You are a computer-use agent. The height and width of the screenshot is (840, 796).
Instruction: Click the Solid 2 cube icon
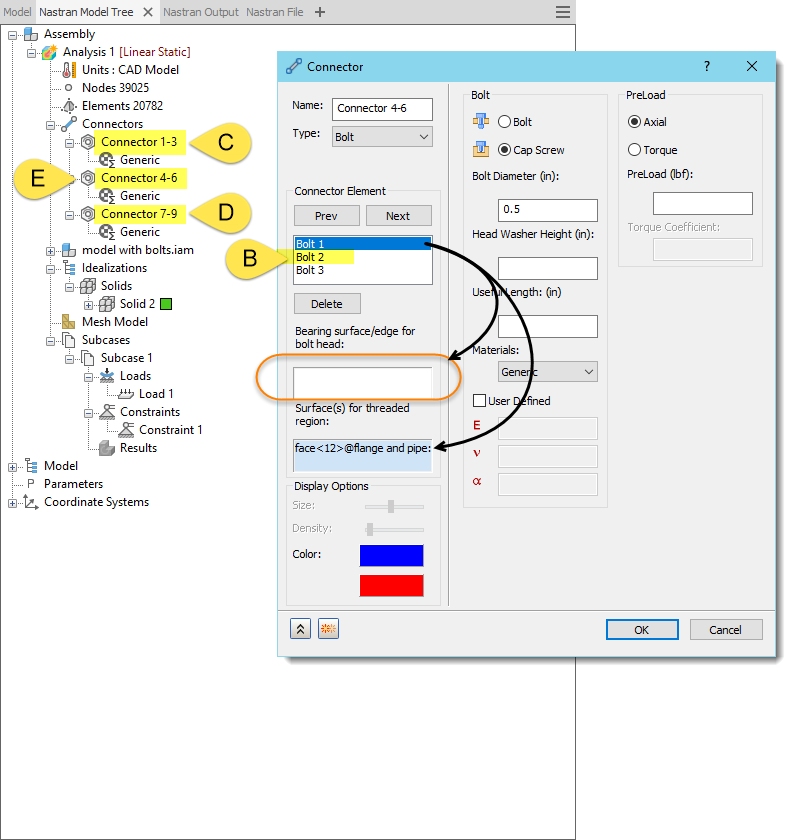[107, 304]
